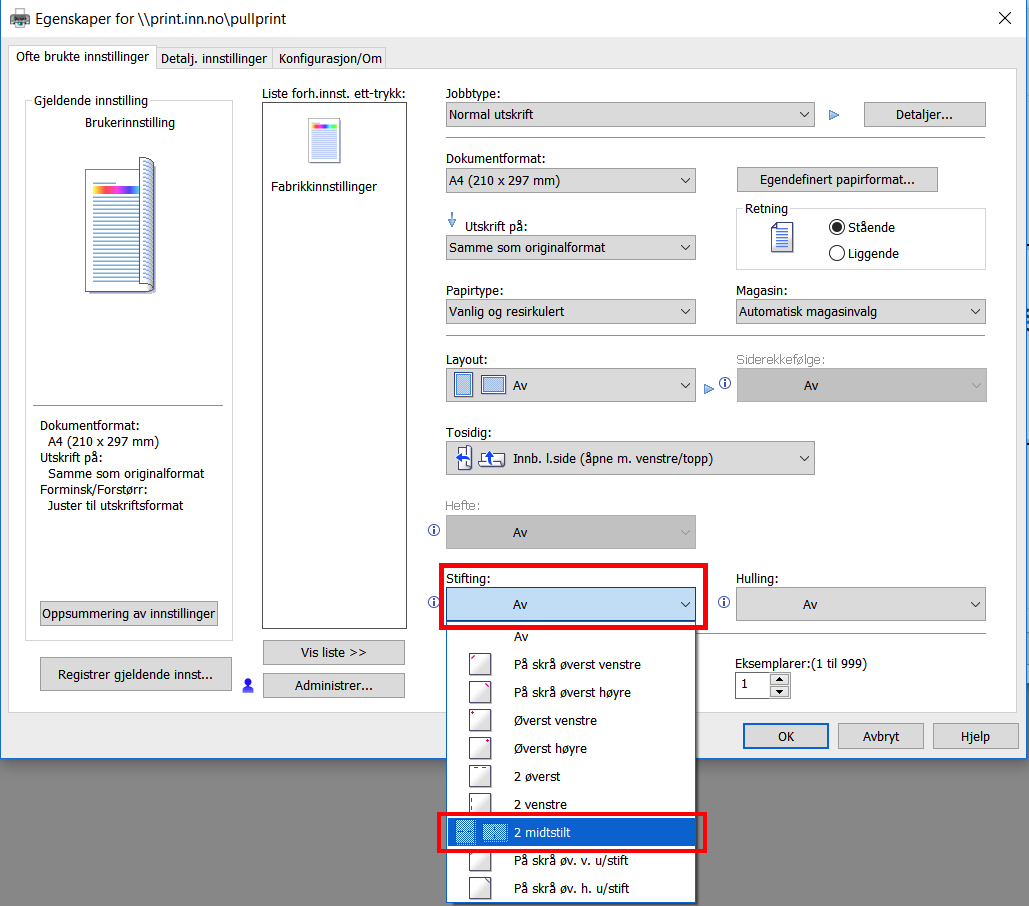This screenshot has width=1029, height=906.
Task: Click the info icon beside Hulling
Action: 723,603
